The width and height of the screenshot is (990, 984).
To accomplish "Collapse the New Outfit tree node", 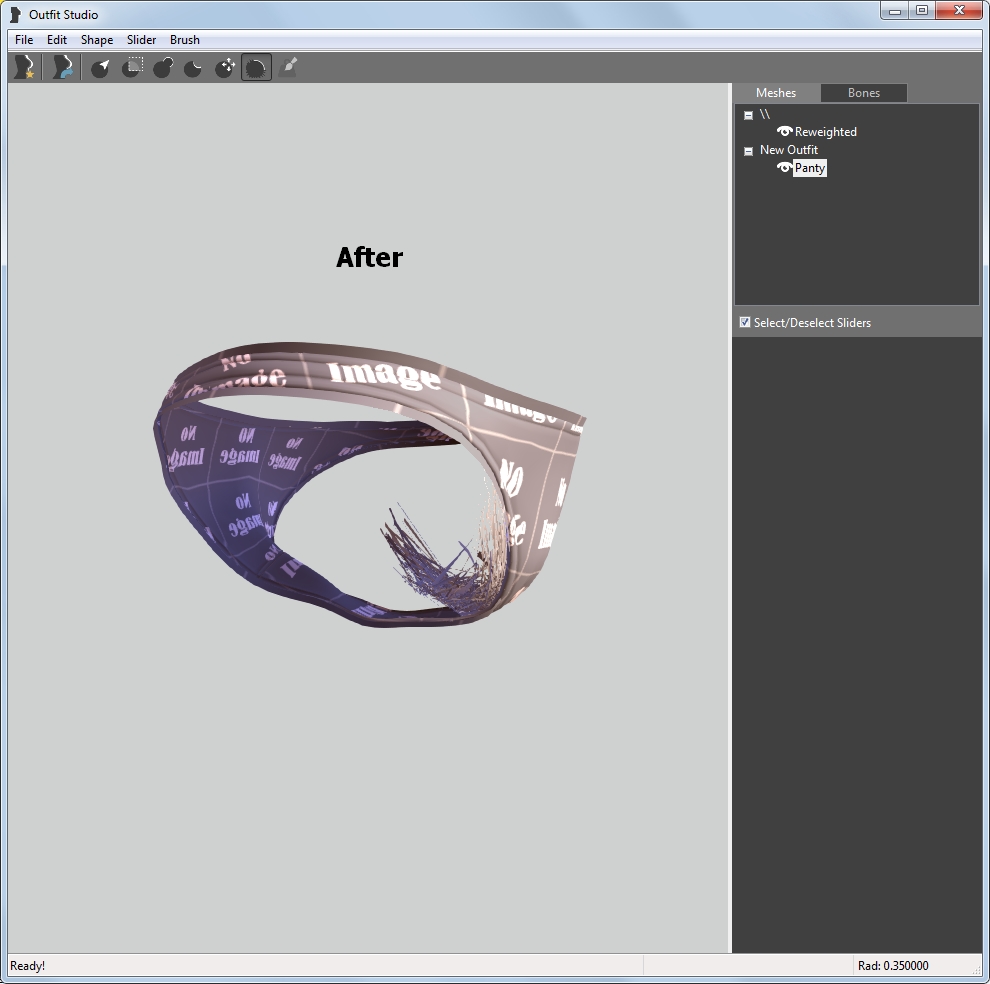I will click(x=748, y=151).
